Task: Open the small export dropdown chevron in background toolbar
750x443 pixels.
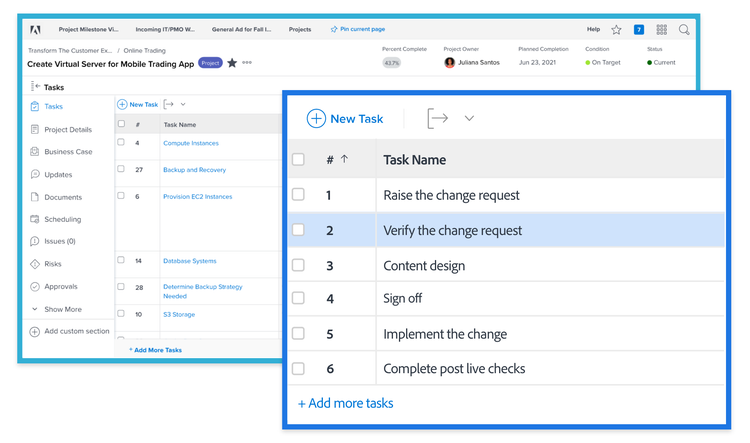Action: pyautogui.click(x=183, y=104)
